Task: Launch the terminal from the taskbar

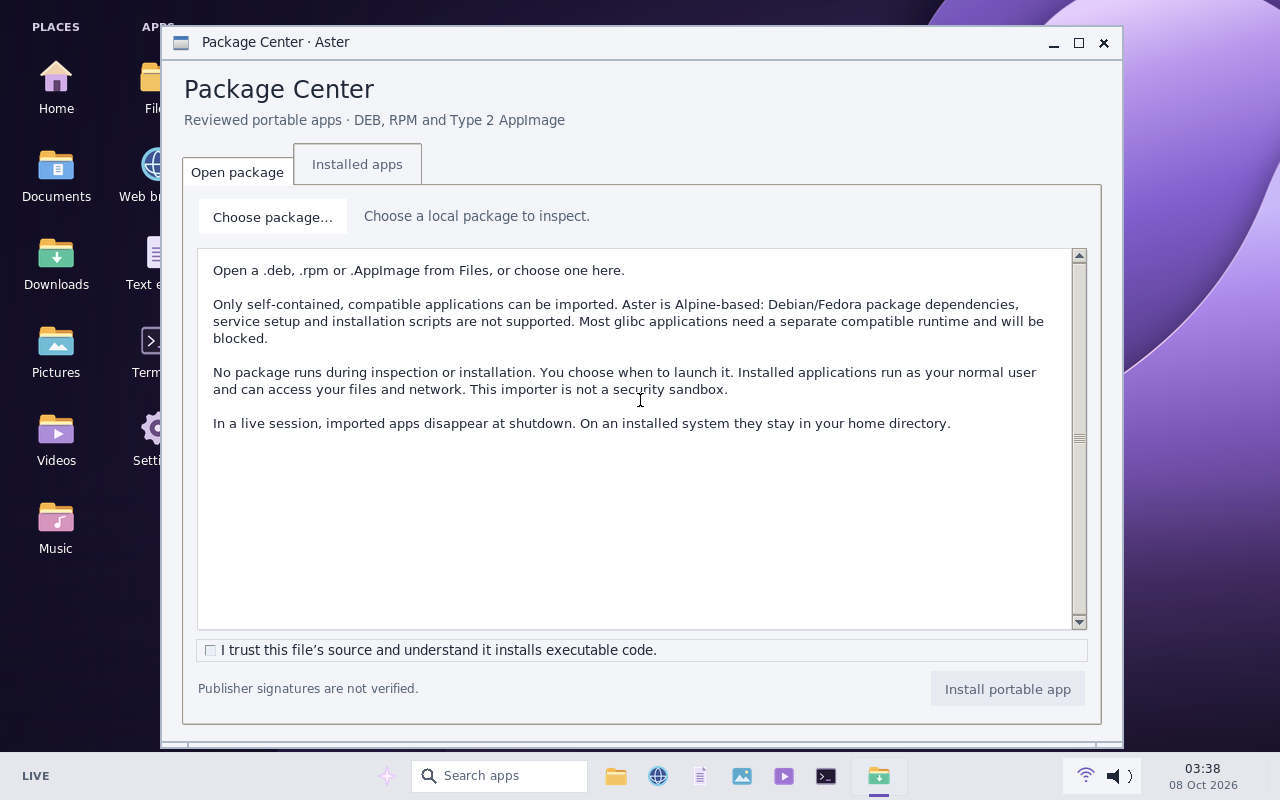Action: 826,776
